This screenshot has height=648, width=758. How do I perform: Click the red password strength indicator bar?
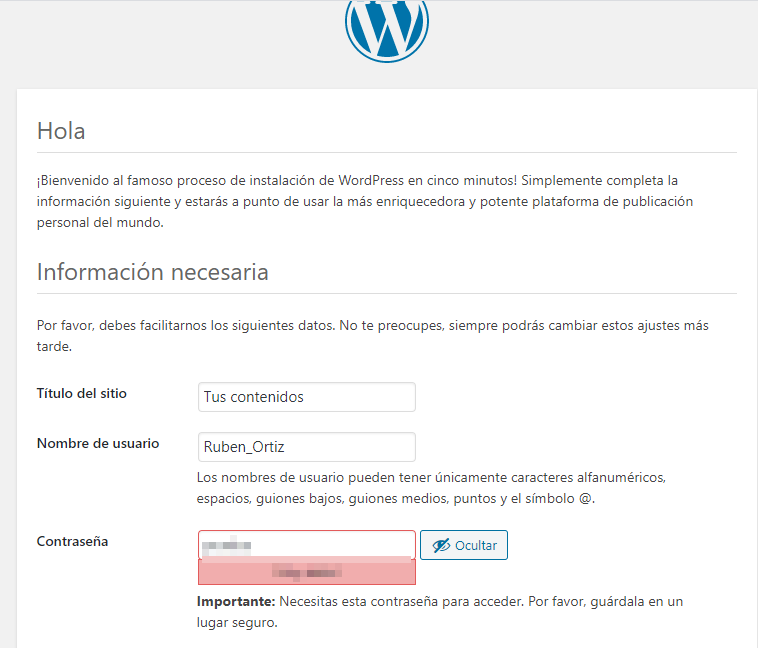coord(306,573)
